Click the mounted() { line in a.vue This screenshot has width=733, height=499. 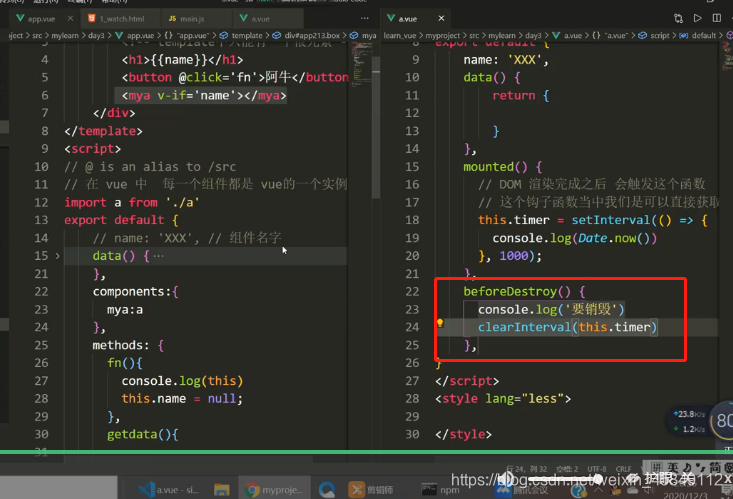coord(503,167)
